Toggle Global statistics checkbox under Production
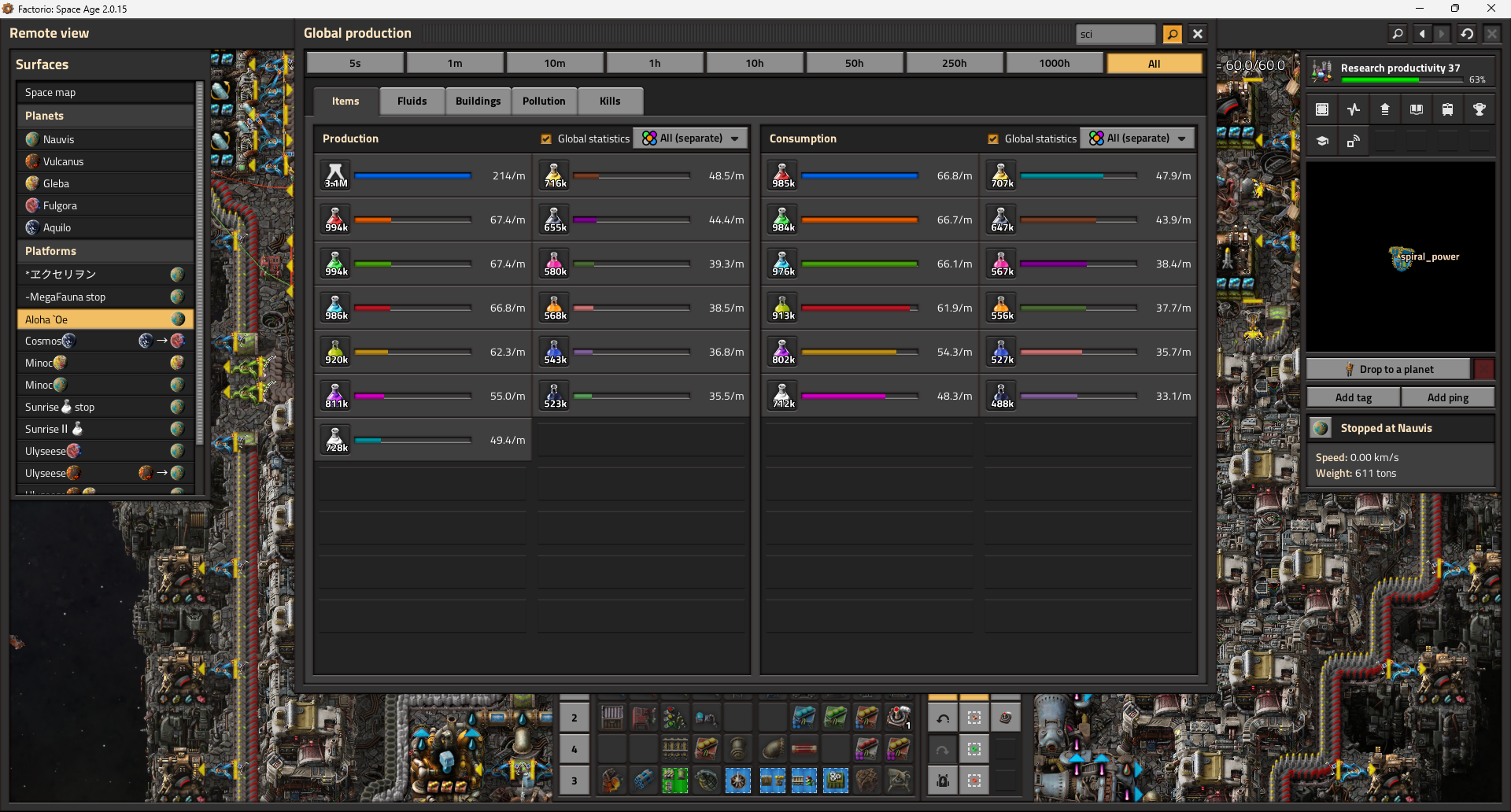The height and width of the screenshot is (812, 1511). pos(546,138)
